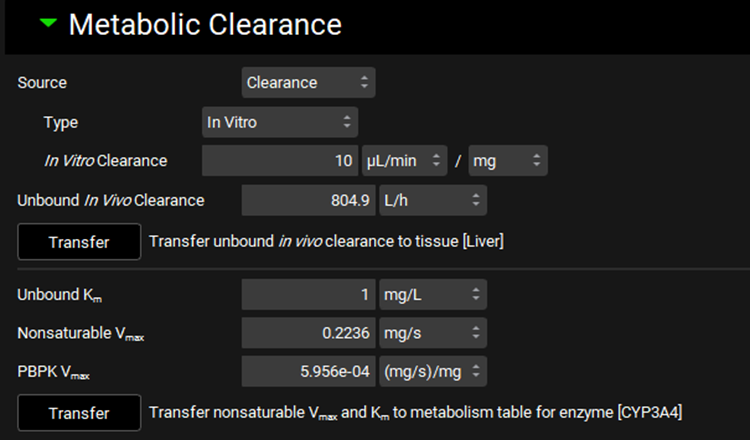Image resolution: width=750 pixels, height=440 pixels.
Task: Click the In Vitro Clearance label
Action: [105, 161]
